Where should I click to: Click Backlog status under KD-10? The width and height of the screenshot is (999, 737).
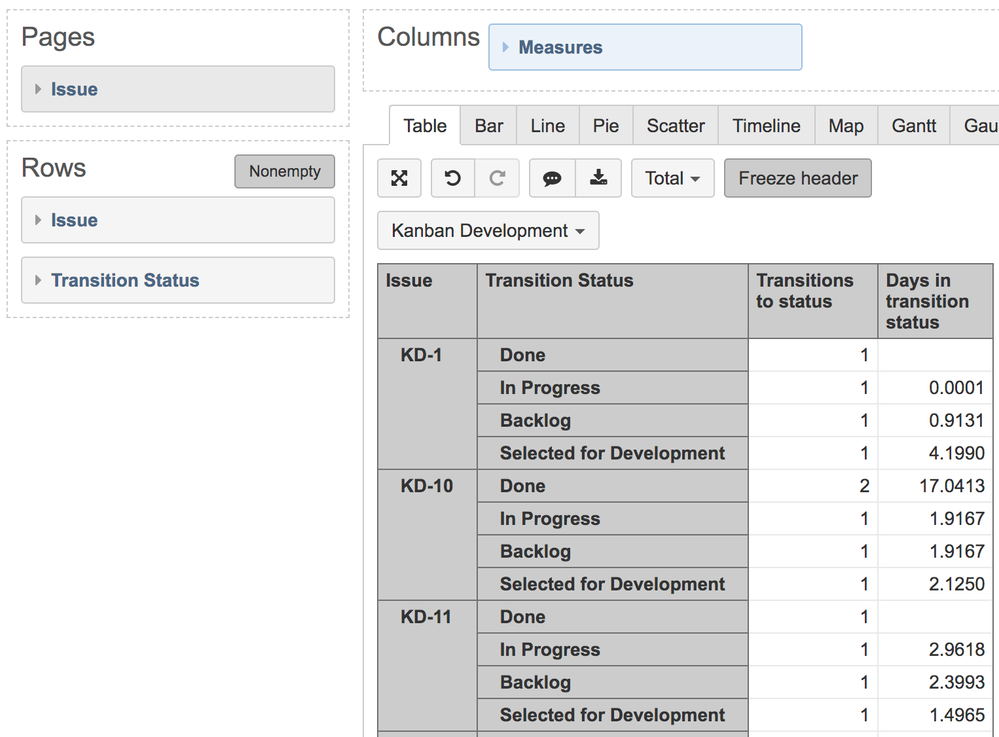tap(612, 551)
